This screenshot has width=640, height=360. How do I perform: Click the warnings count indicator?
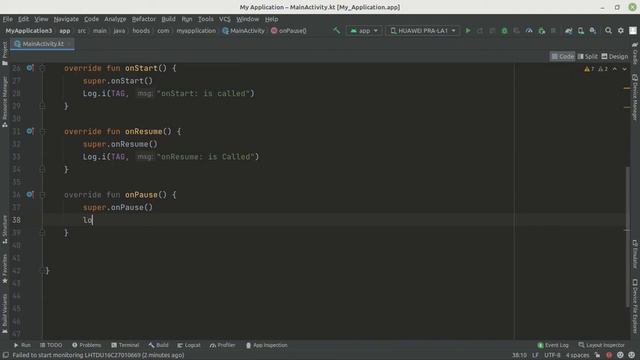589,69
